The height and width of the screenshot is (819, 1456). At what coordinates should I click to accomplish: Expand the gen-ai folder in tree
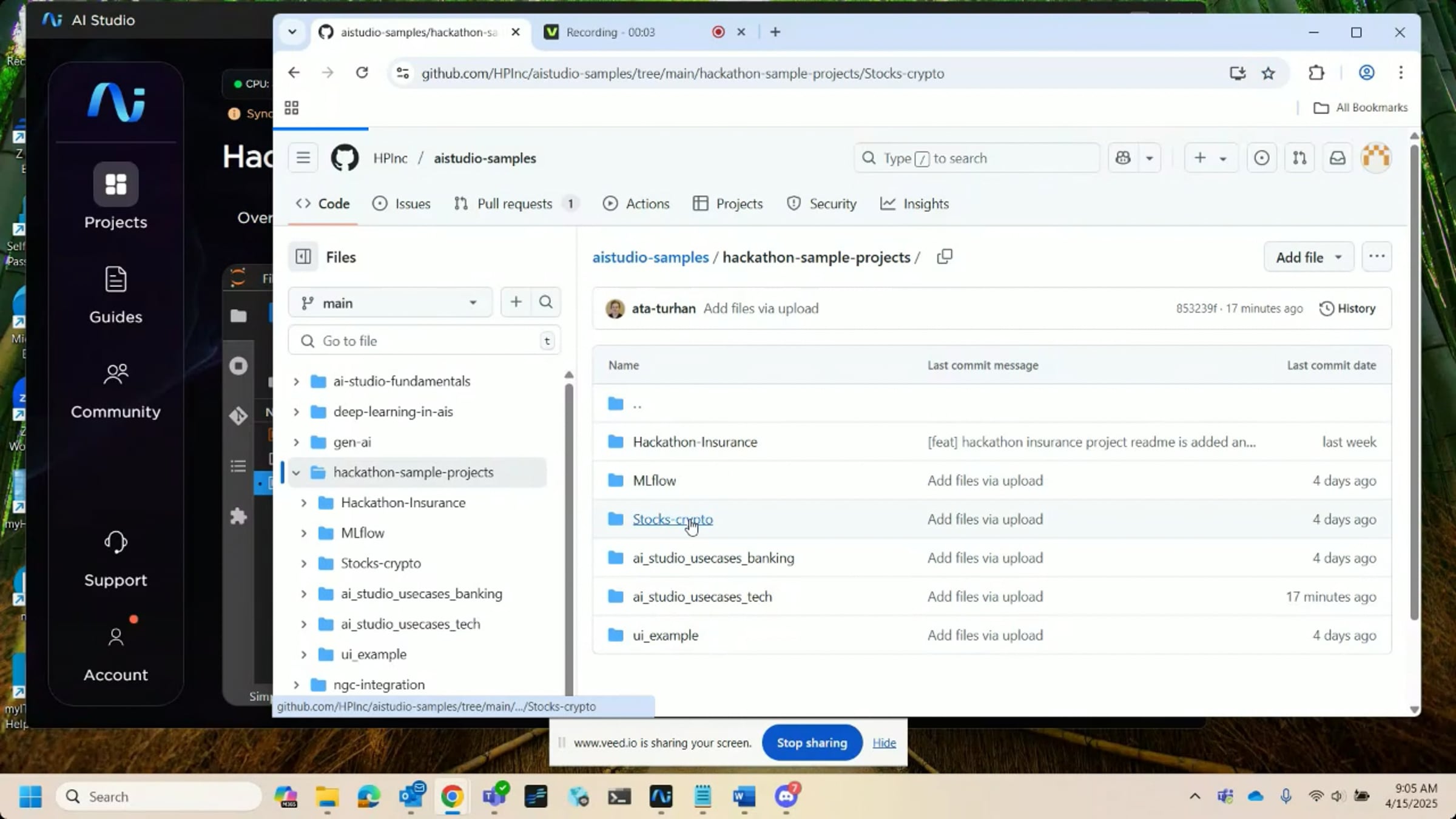click(x=296, y=442)
